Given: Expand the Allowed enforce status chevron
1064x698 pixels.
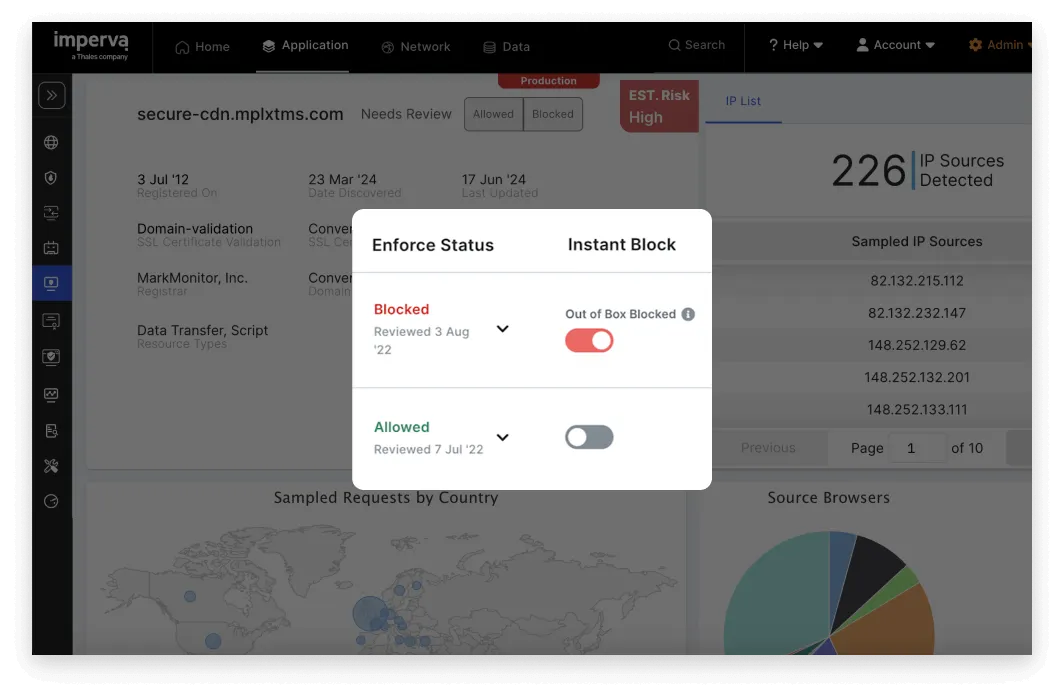Looking at the screenshot, I should (502, 438).
